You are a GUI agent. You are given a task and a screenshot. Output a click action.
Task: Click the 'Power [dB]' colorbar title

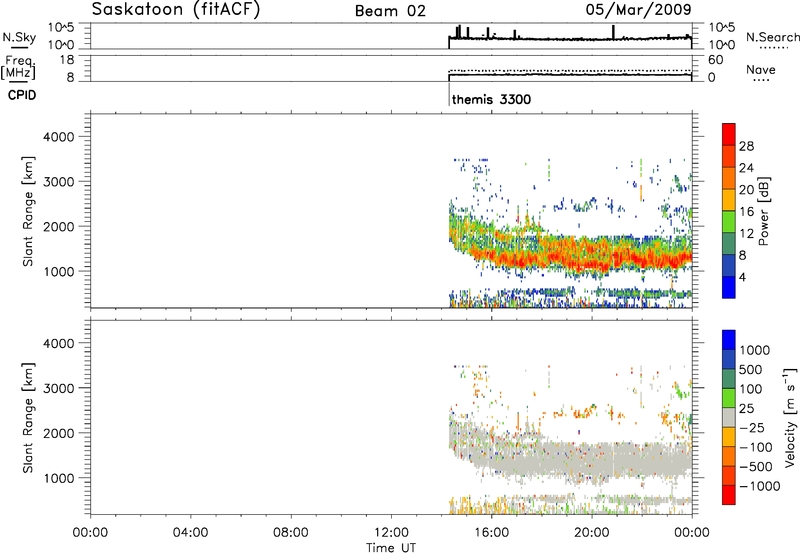click(x=764, y=211)
